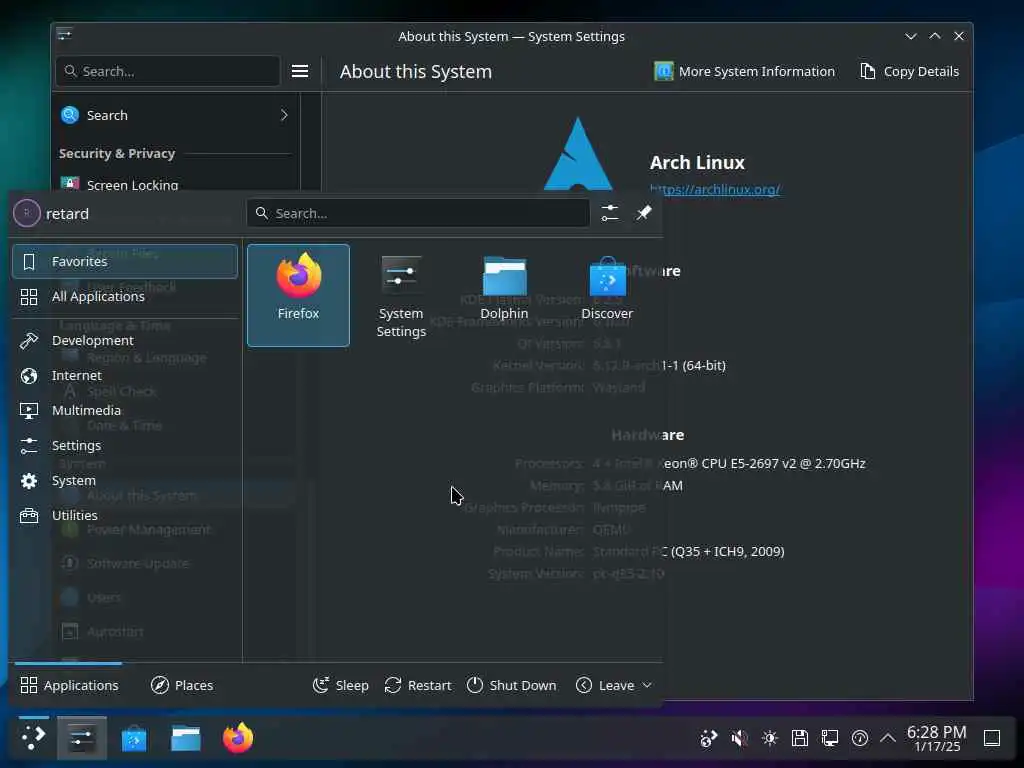
Task: Click the taskbar clock
Action: 936,738
